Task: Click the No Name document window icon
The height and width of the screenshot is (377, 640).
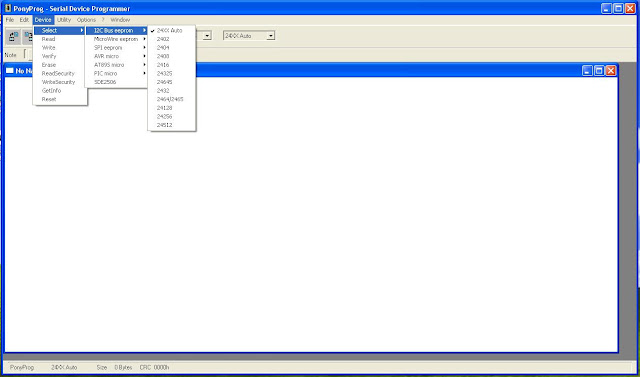Action: (x=9, y=71)
